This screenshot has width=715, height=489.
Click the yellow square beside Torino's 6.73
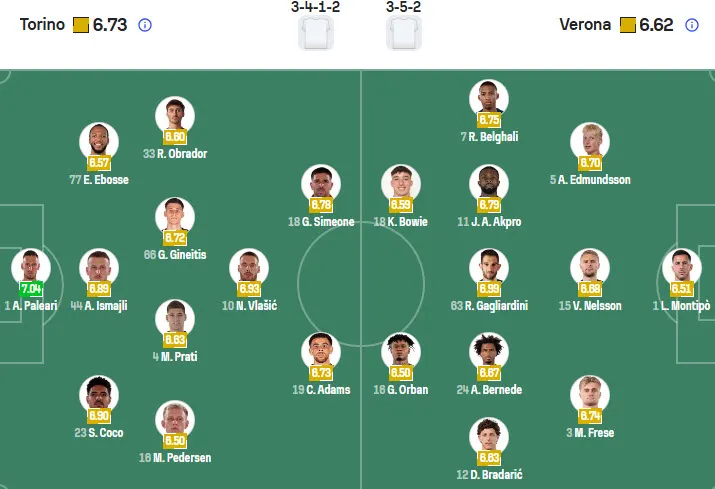[82, 25]
